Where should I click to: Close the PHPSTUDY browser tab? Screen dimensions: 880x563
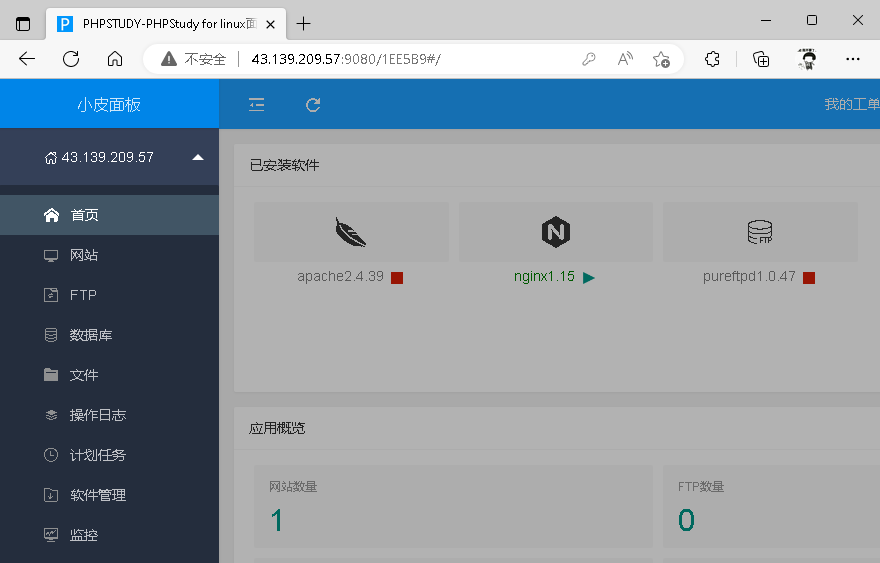[271, 24]
